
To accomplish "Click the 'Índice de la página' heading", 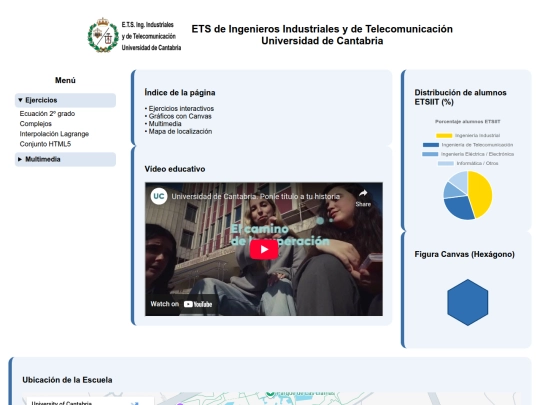I will coord(180,93).
